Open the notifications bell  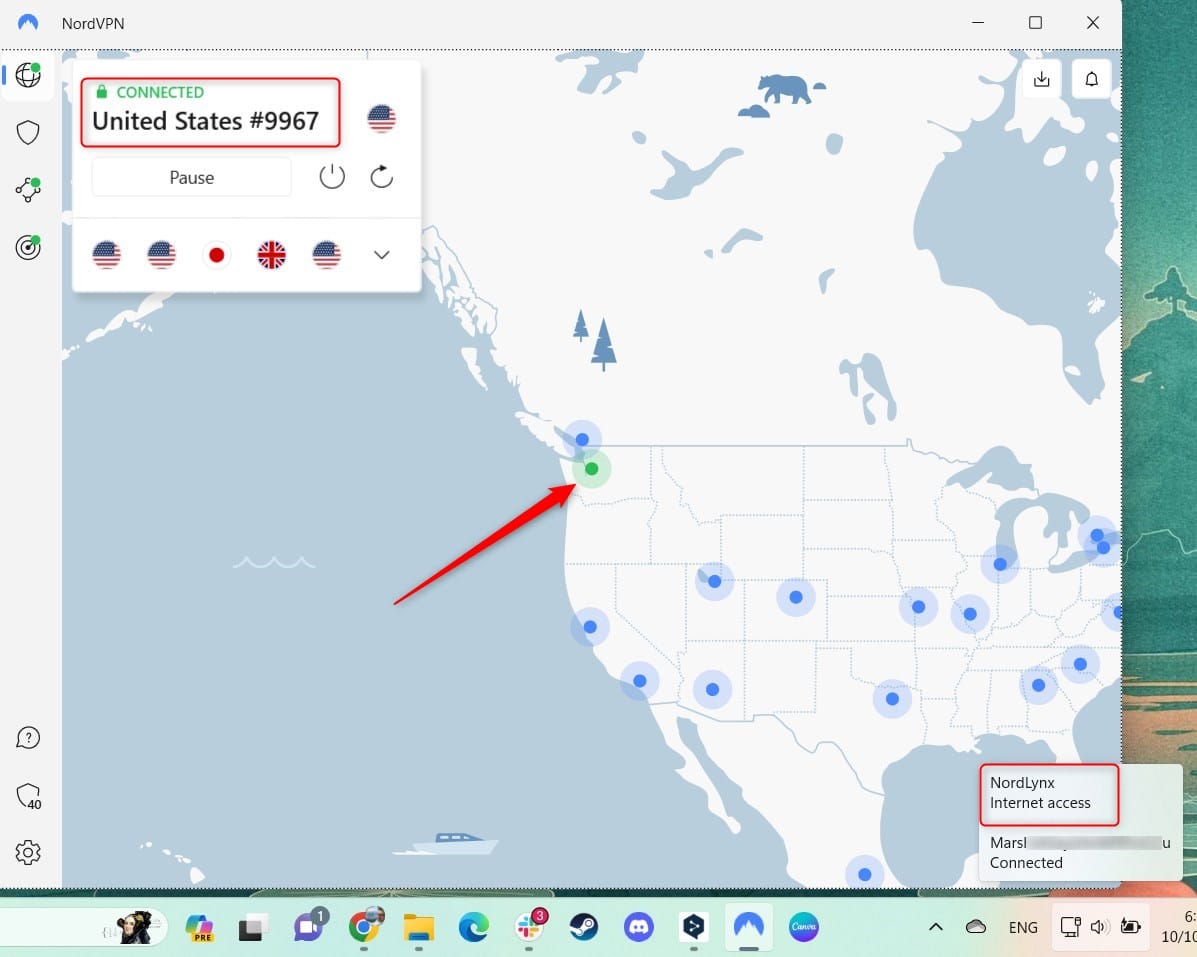click(x=1092, y=79)
